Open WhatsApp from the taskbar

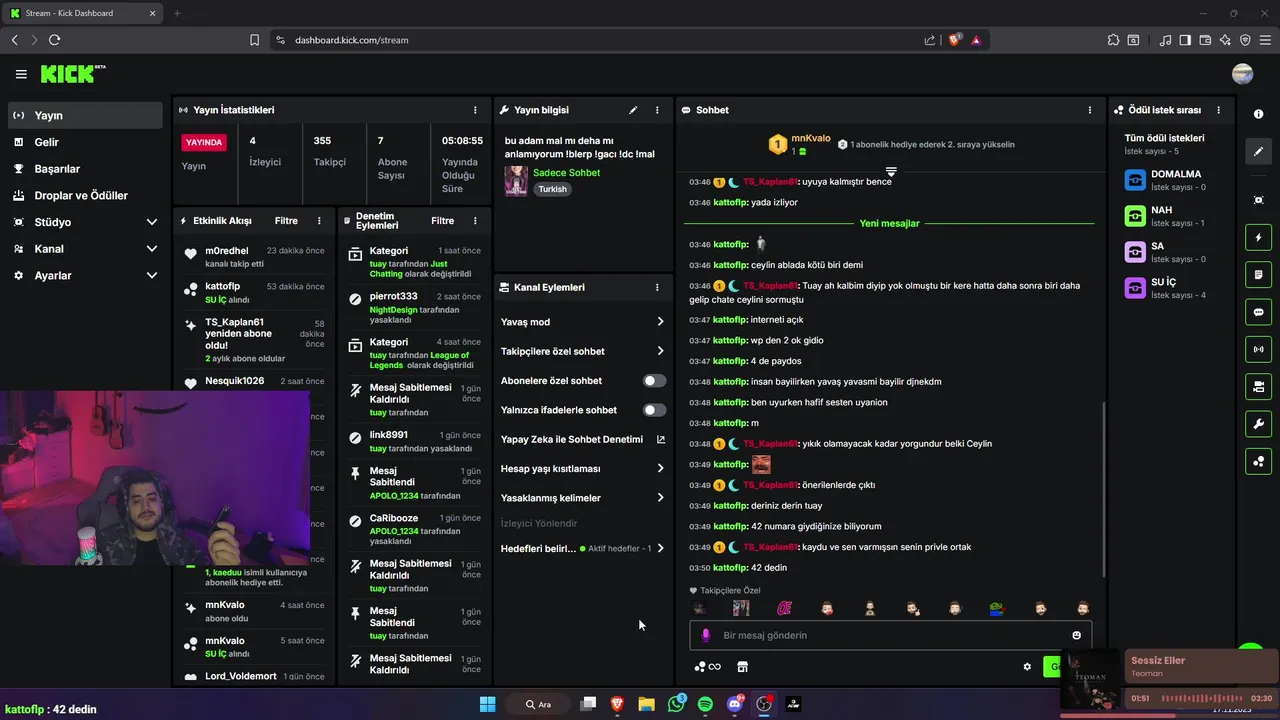676,704
